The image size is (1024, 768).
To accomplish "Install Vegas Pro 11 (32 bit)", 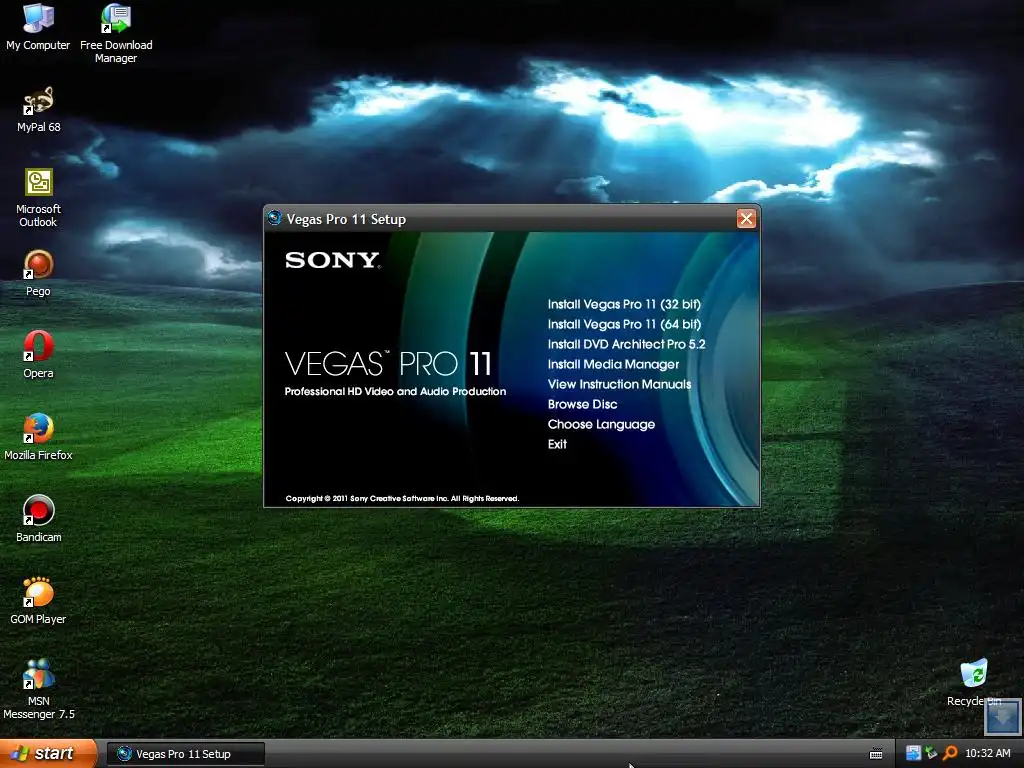I will click(624, 304).
